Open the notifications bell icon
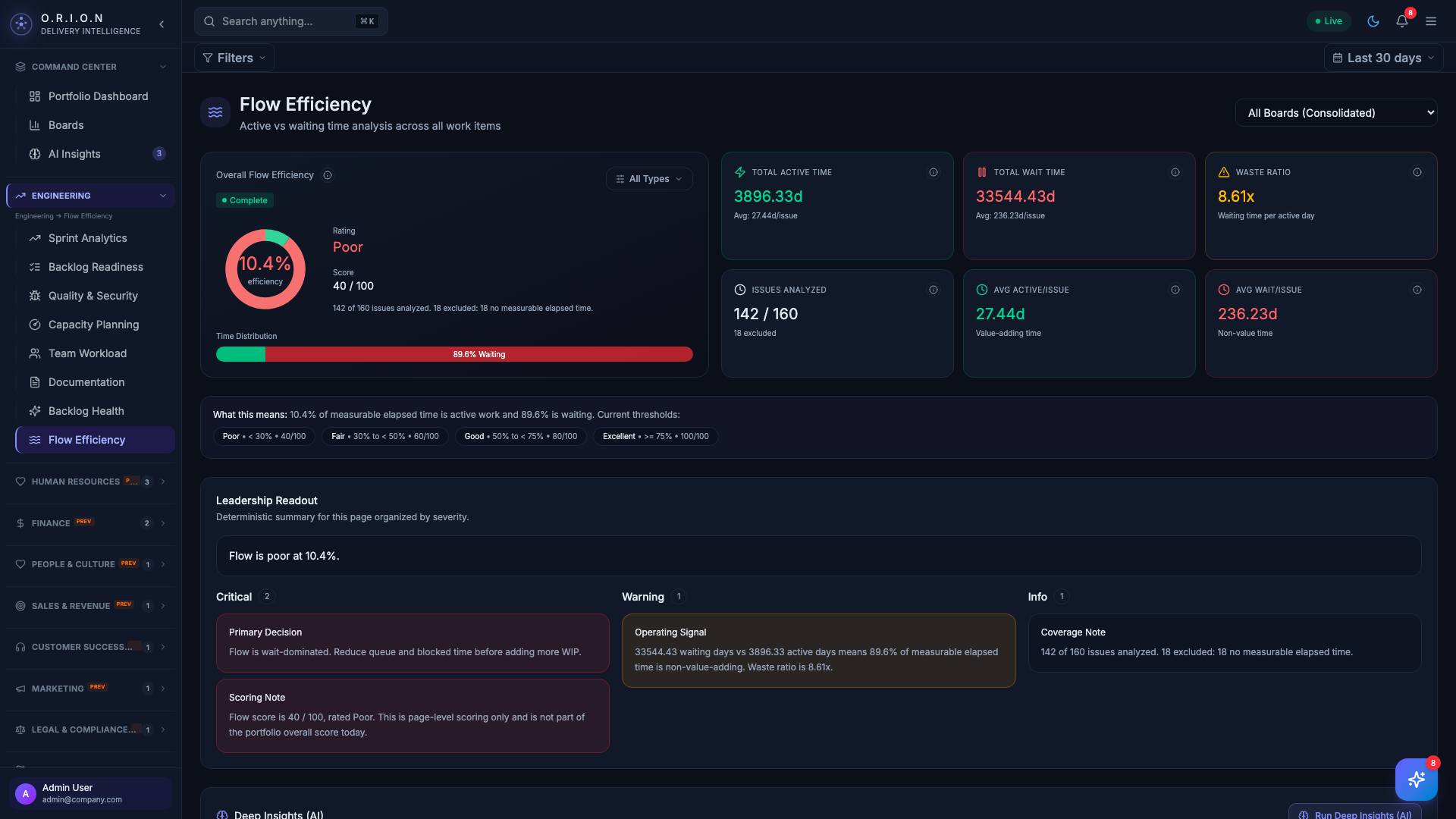This screenshot has width=1456, height=819. tap(1402, 21)
